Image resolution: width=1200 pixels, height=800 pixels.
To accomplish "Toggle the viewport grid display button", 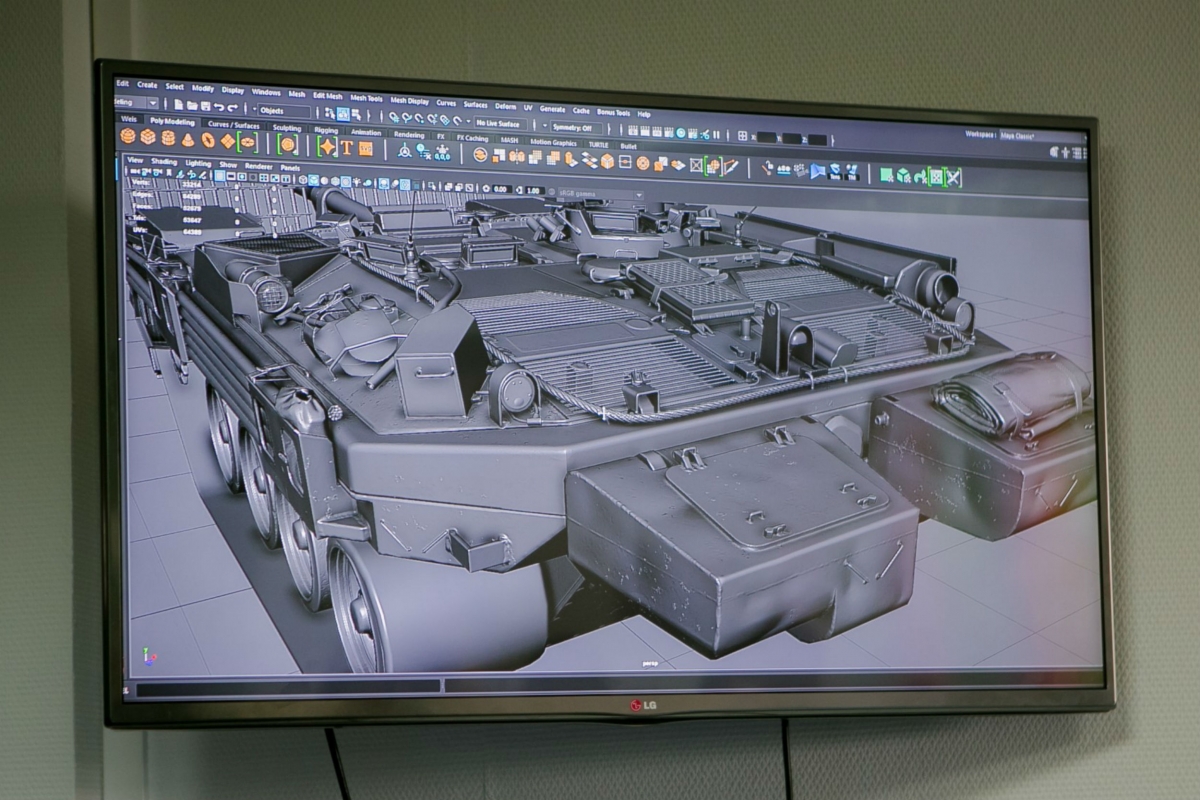I will 220,176.
